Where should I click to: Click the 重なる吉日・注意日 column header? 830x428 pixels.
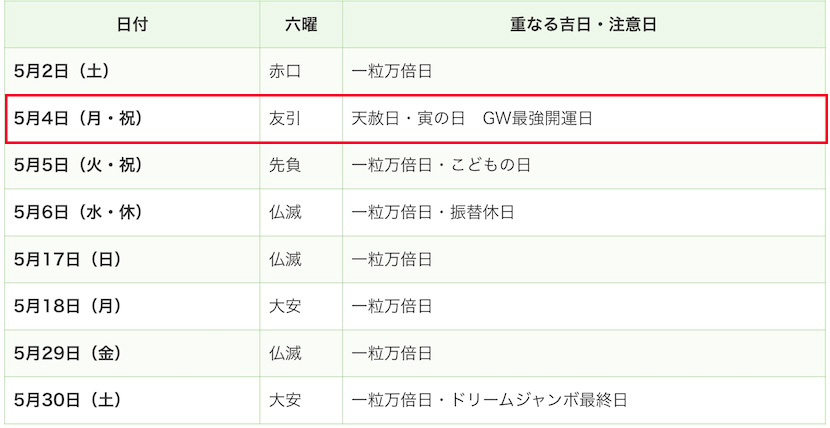[x=584, y=24]
